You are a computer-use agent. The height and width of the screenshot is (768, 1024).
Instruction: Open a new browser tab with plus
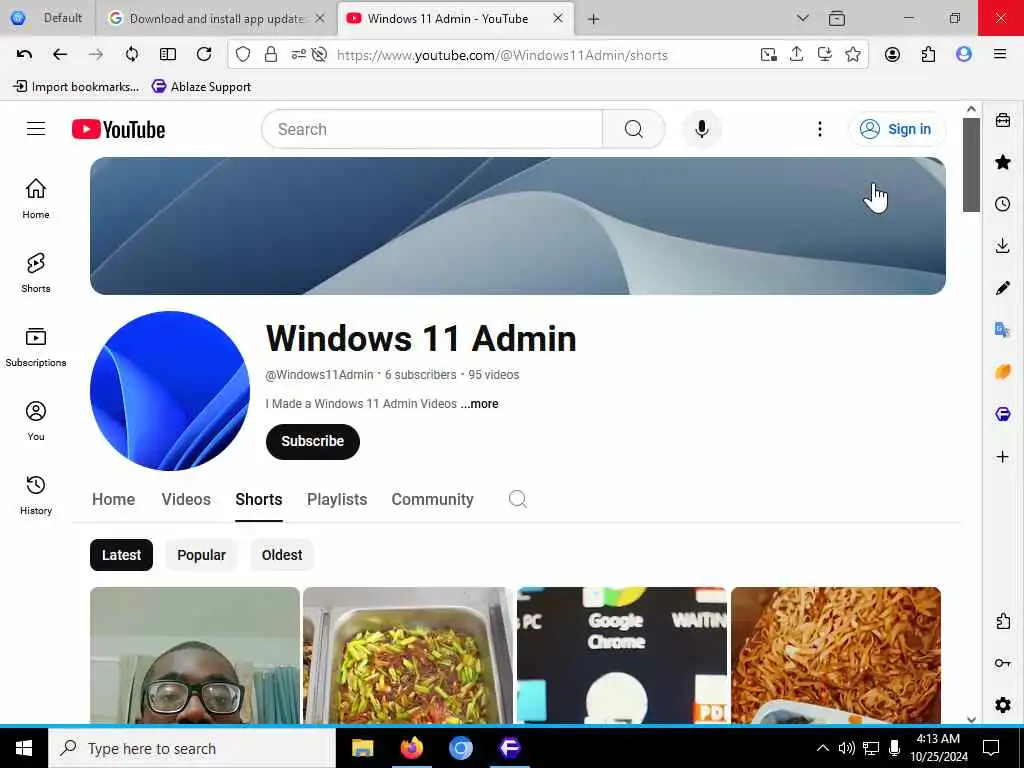(x=593, y=19)
